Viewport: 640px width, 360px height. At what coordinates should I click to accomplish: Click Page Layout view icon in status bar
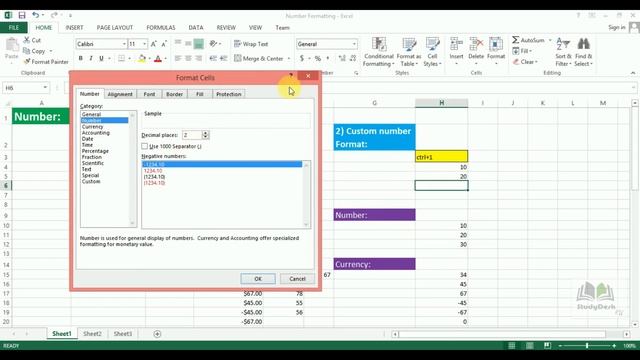click(x=529, y=346)
